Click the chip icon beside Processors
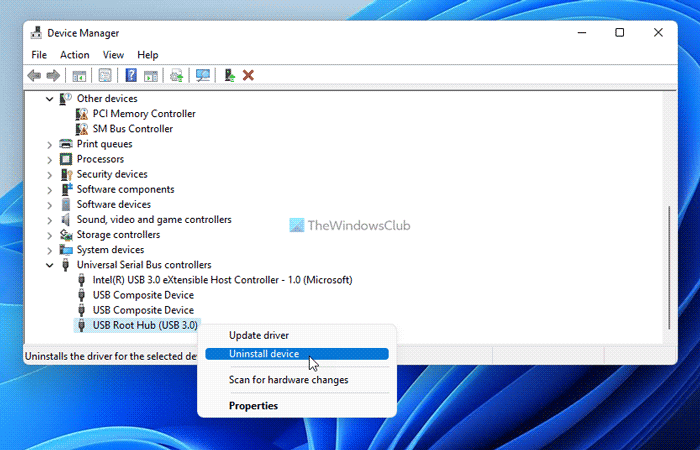This screenshot has width=700, height=450. pyautogui.click(x=66, y=159)
